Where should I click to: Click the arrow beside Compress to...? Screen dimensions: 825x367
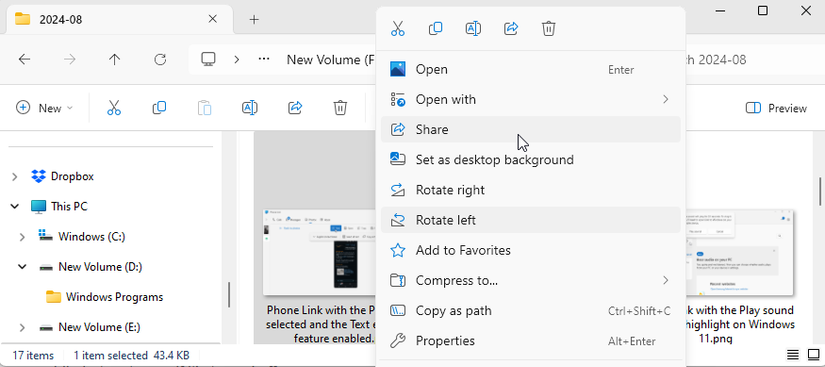[x=666, y=280]
